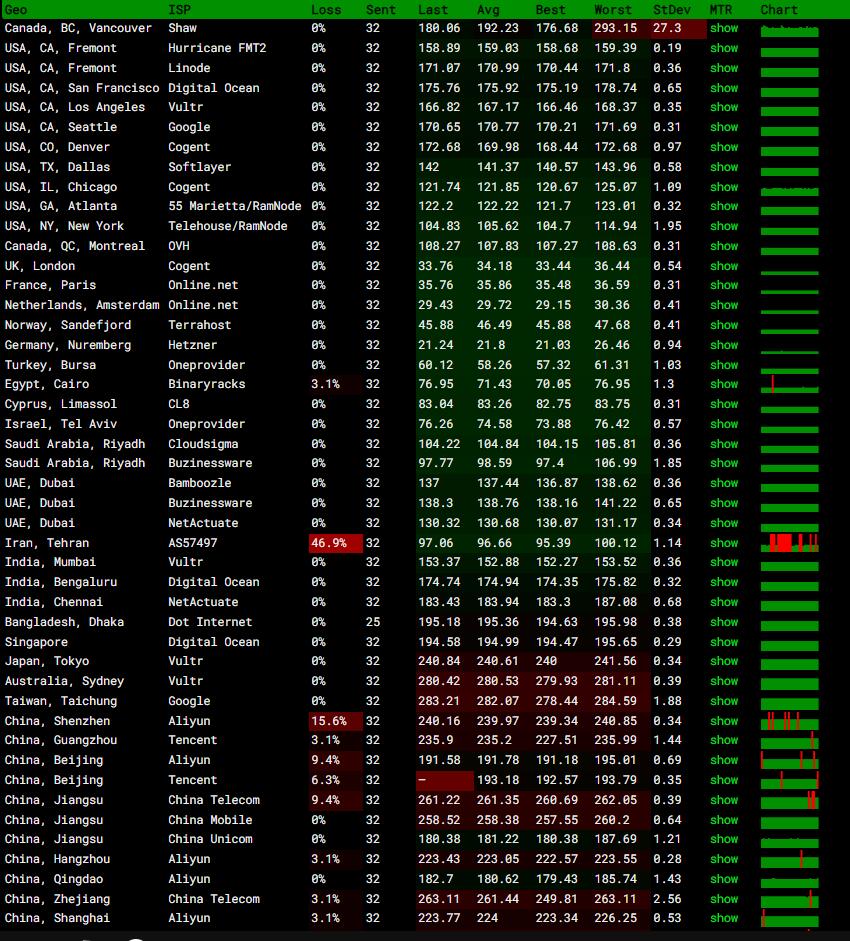Click the Worst column header
Screen dimensions: 850x941
pyautogui.click(x=613, y=10)
